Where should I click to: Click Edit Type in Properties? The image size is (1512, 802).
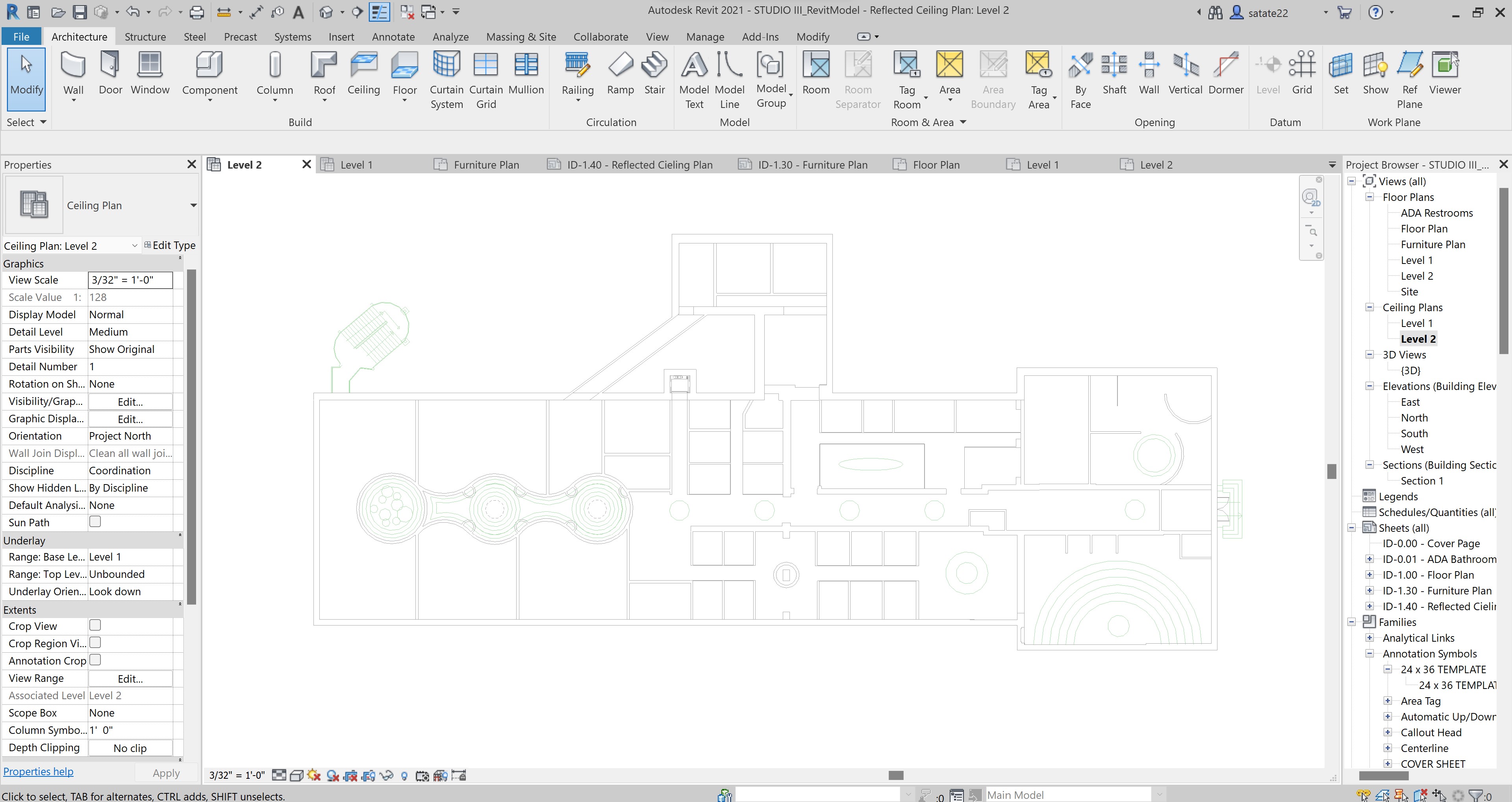[170, 245]
